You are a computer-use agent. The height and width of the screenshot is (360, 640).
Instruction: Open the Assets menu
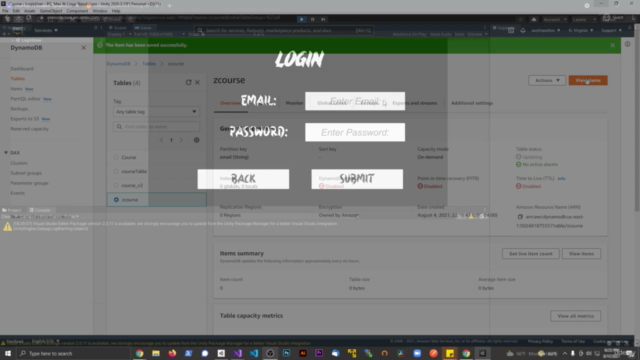(30, 11)
